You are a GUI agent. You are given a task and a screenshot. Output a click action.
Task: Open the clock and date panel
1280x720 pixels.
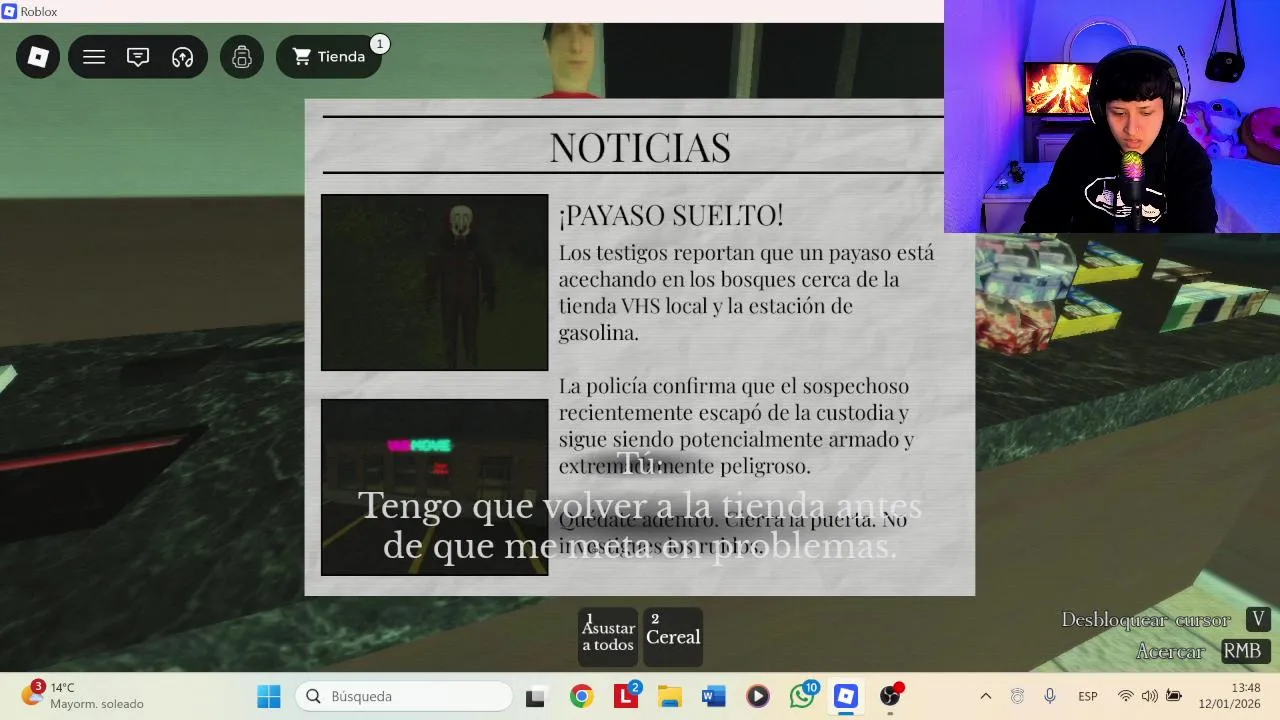coord(1230,696)
